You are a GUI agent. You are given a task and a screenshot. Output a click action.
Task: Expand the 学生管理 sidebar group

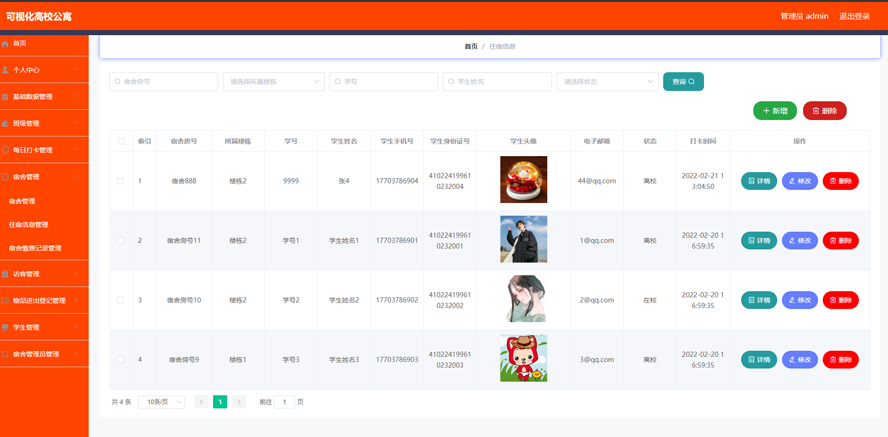tap(44, 327)
